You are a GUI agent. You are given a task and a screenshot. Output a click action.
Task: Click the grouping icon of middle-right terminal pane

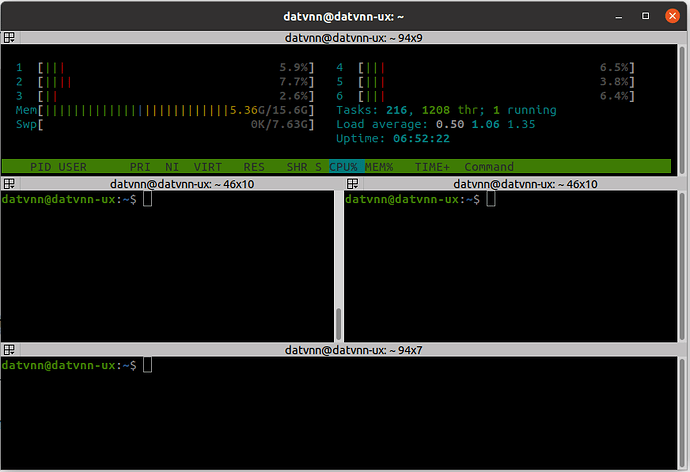coord(352,184)
